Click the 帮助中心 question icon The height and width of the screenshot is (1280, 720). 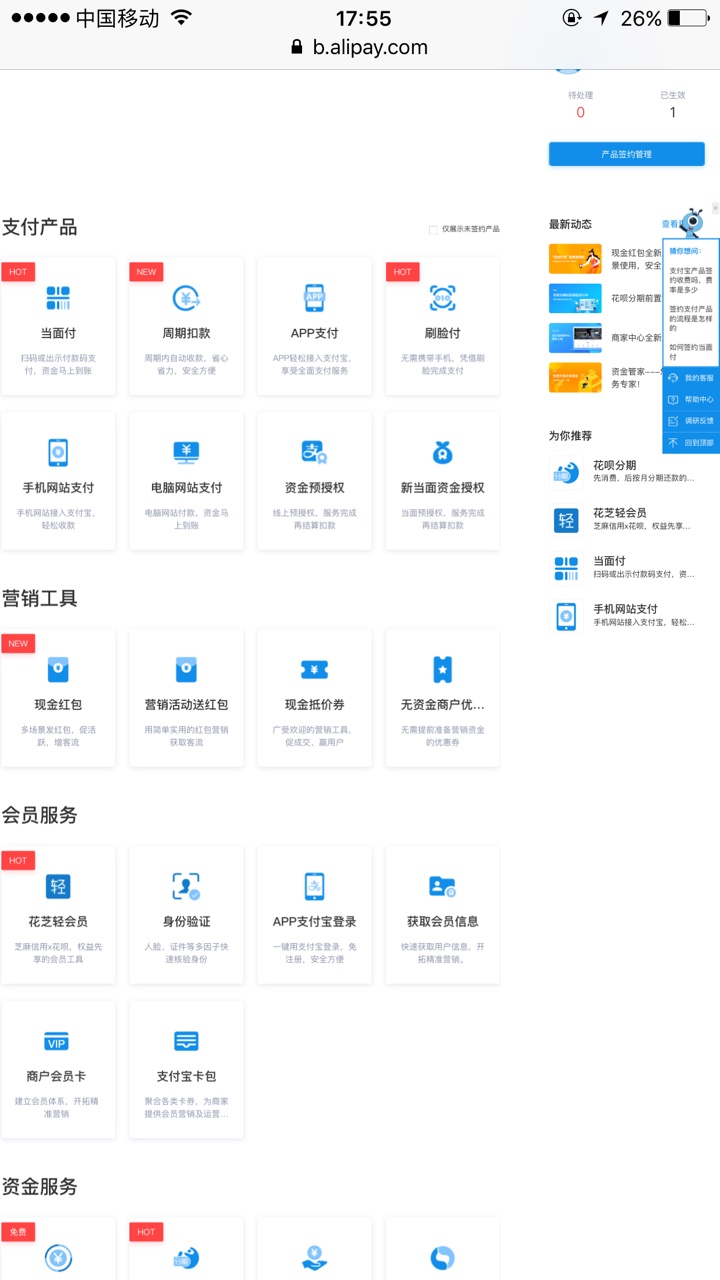(x=673, y=399)
